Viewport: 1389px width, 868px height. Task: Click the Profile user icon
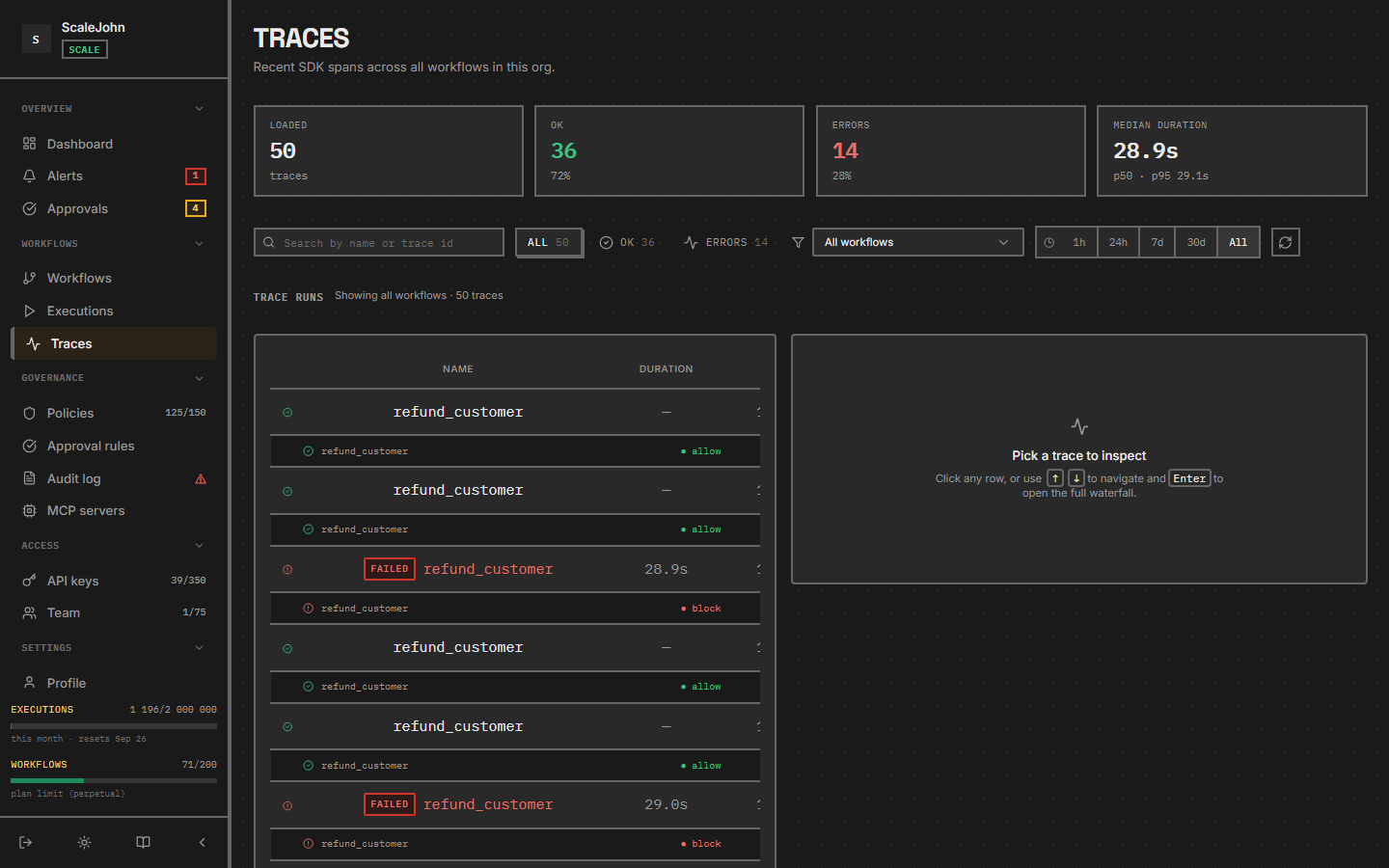(30, 683)
